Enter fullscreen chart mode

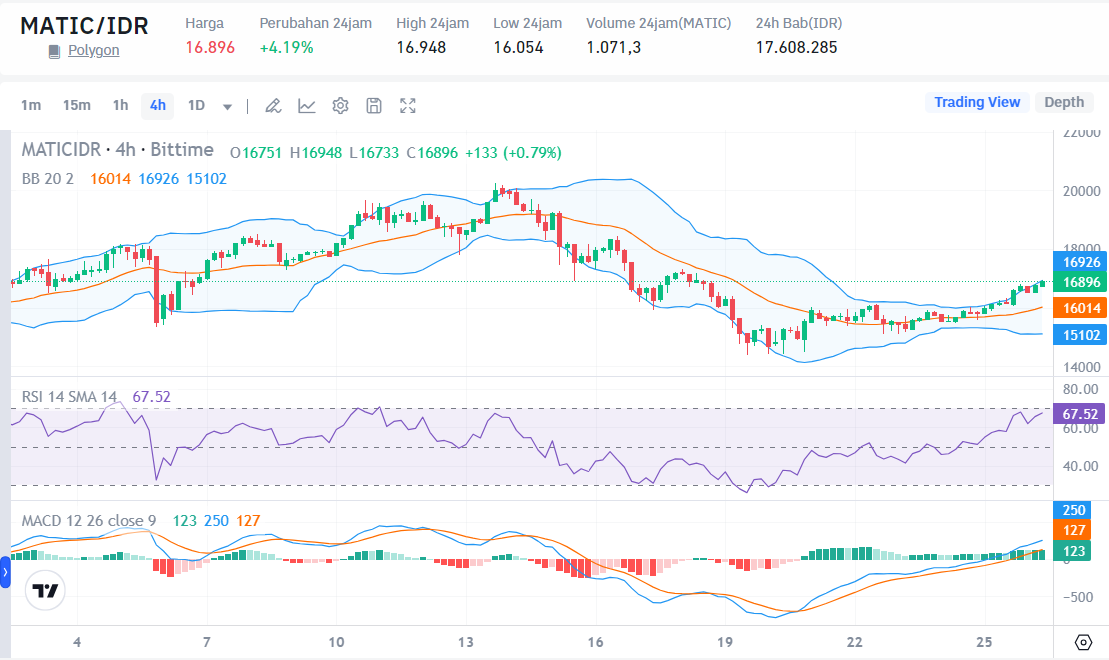[407, 105]
